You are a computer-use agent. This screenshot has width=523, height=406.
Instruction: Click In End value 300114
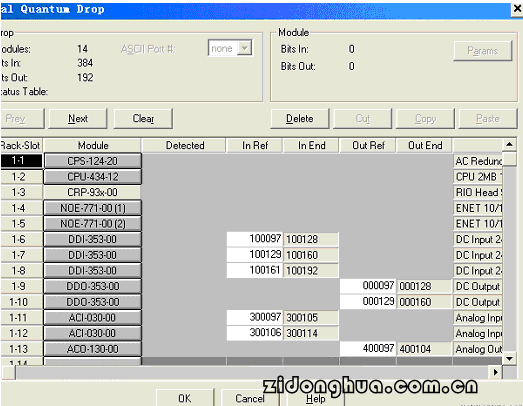(311, 333)
